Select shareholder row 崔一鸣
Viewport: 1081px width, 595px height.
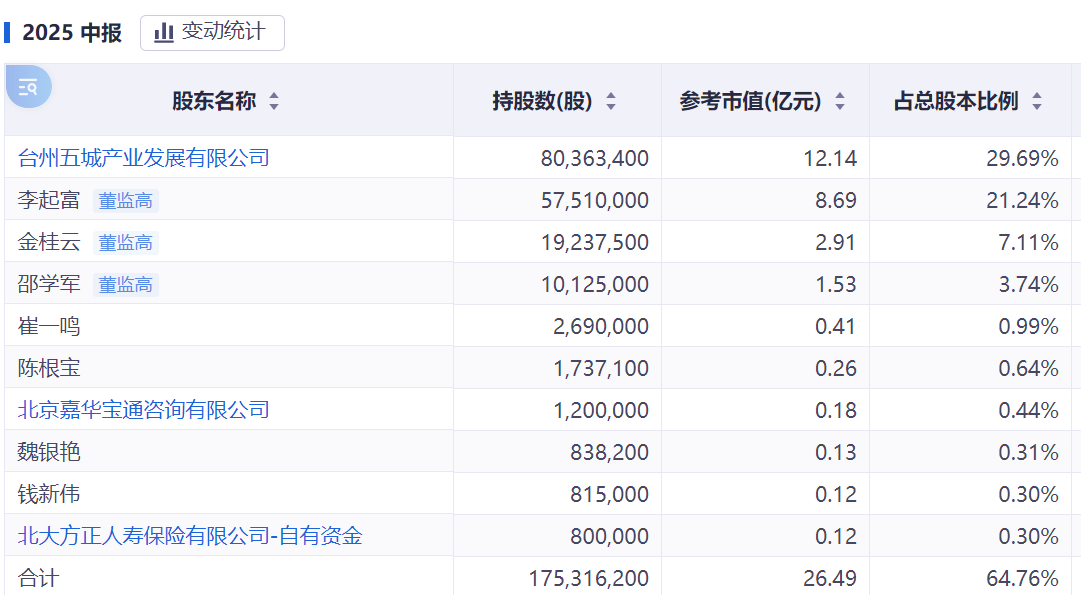click(49, 327)
